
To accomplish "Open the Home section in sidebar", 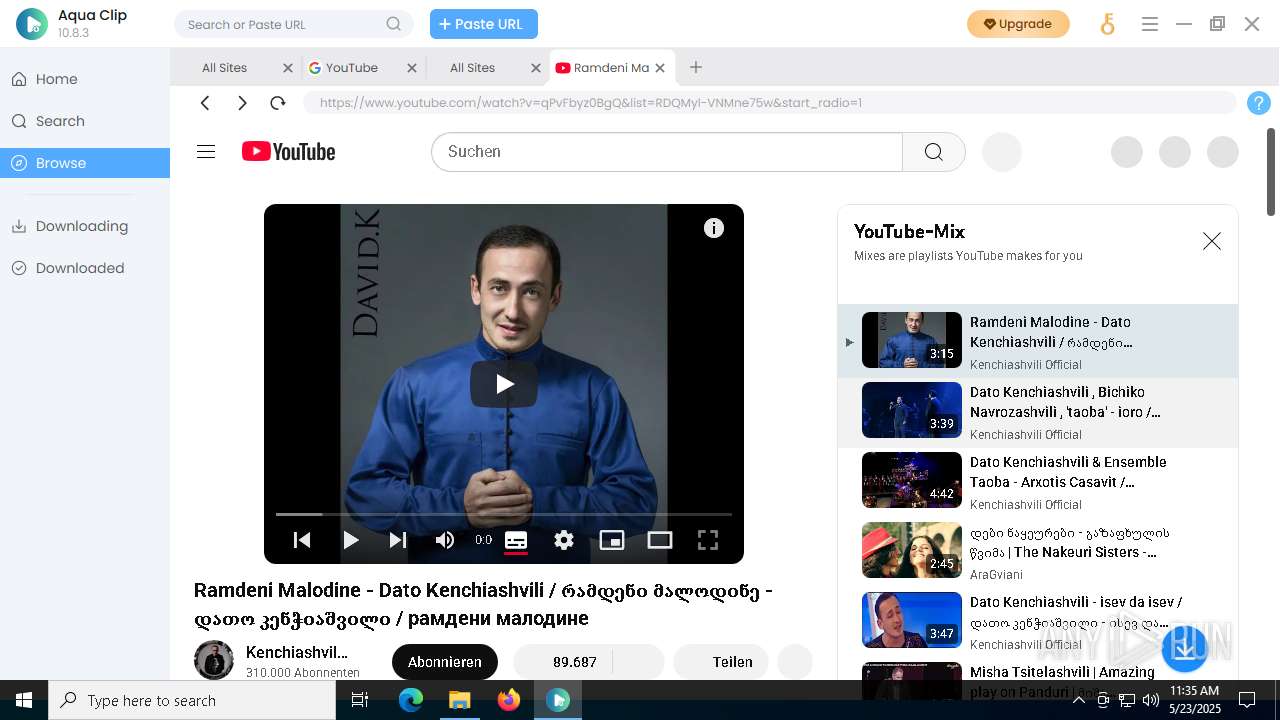I will (x=57, y=79).
